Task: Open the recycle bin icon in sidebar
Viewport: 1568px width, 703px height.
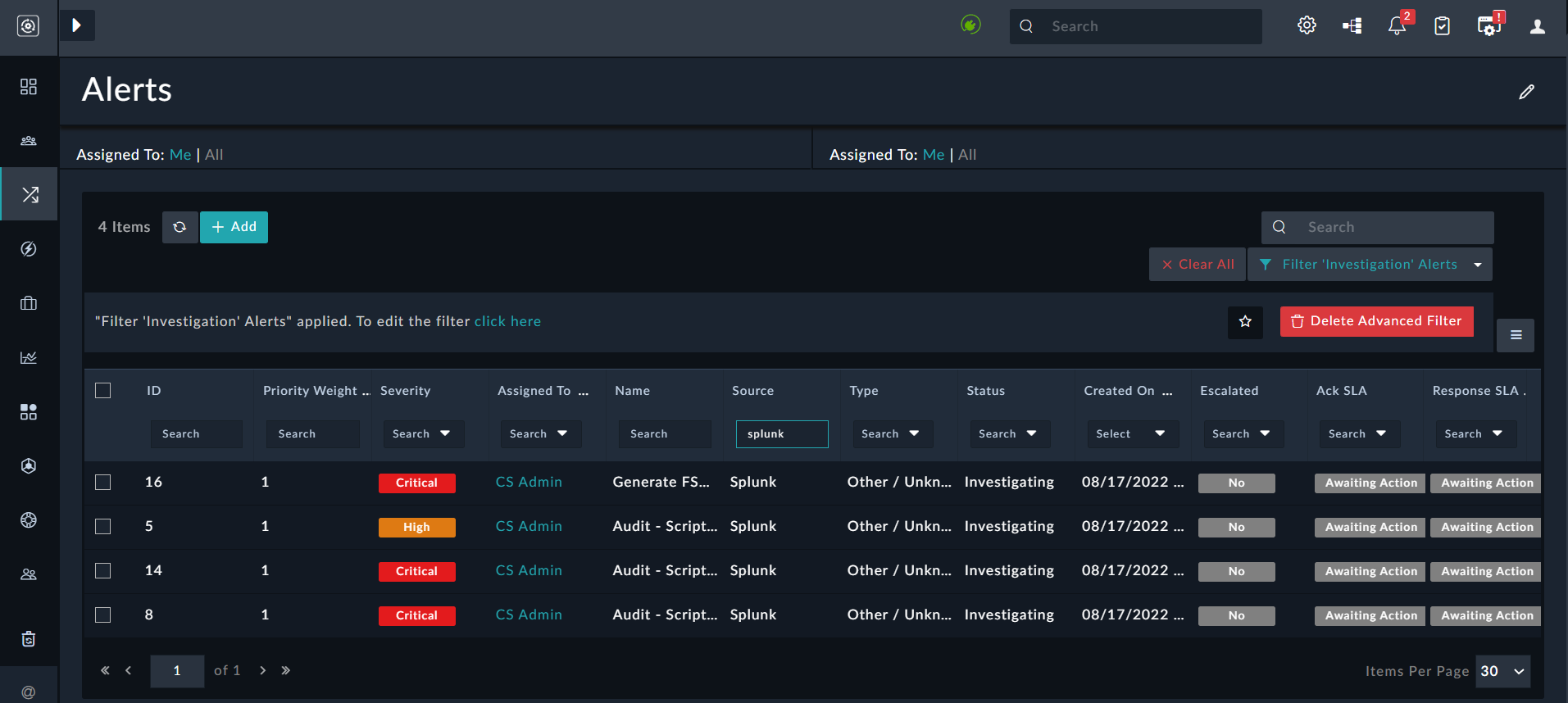Action: coord(29,639)
